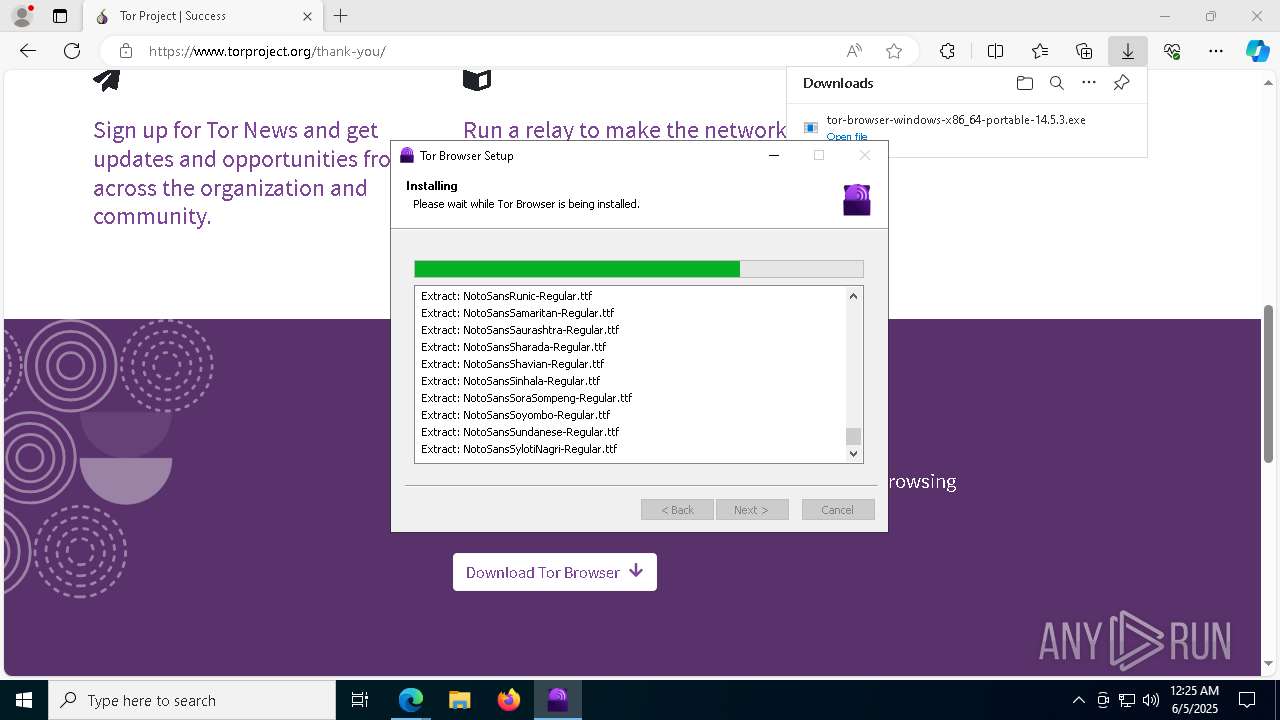1280x720 pixels.
Task: Close the Tor Project tab
Action: 308,16
